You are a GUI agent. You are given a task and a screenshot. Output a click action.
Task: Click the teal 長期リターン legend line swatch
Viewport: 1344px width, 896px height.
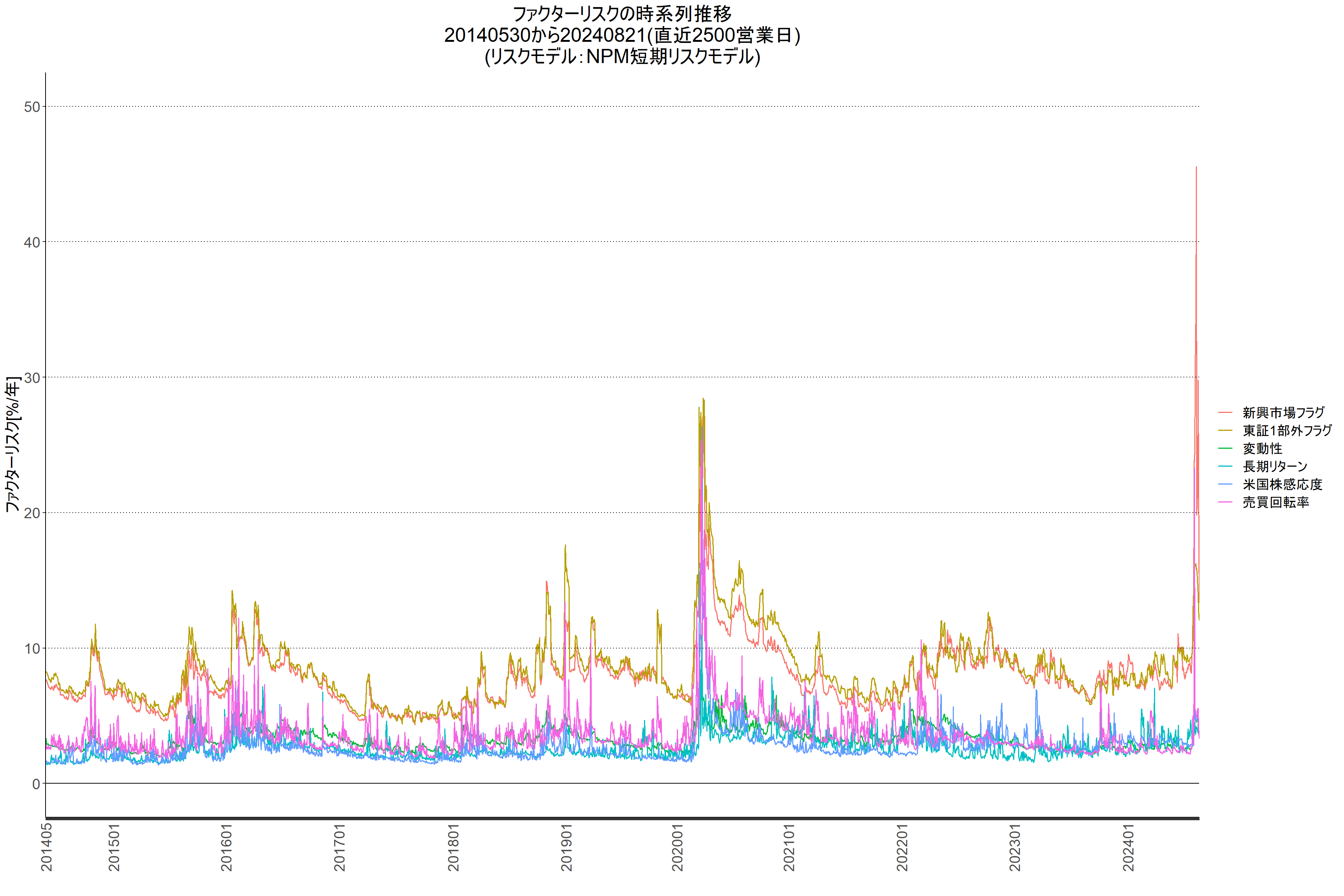(1225, 466)
